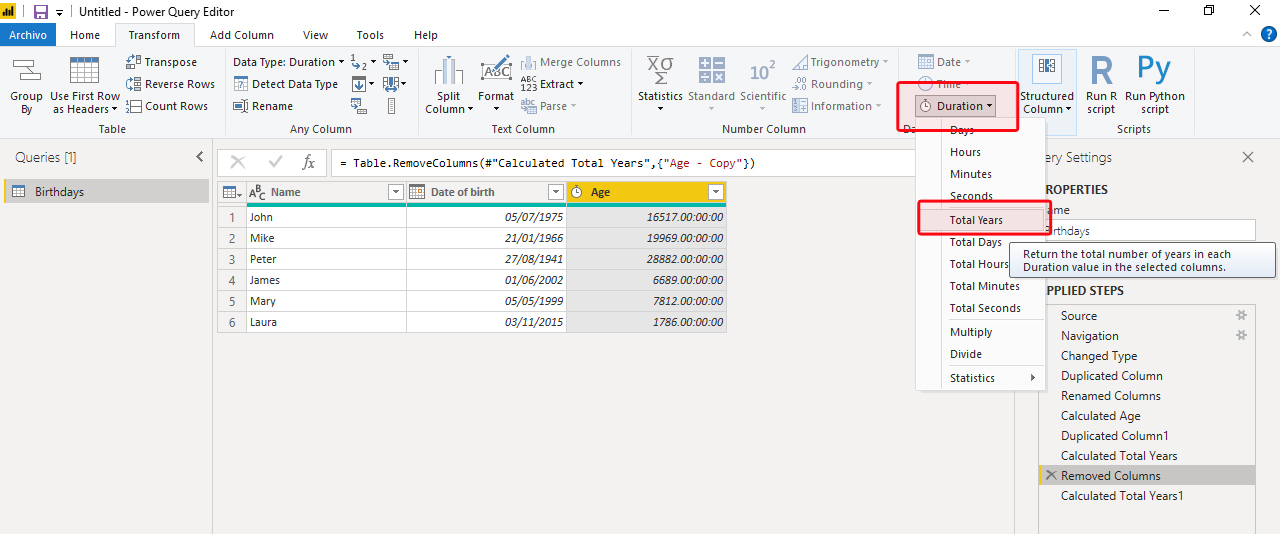Image resolution: width=1280 pixels, height=534 pixels.
Task: Click the Pivot Column icon
Action: [x=360, y=106]
